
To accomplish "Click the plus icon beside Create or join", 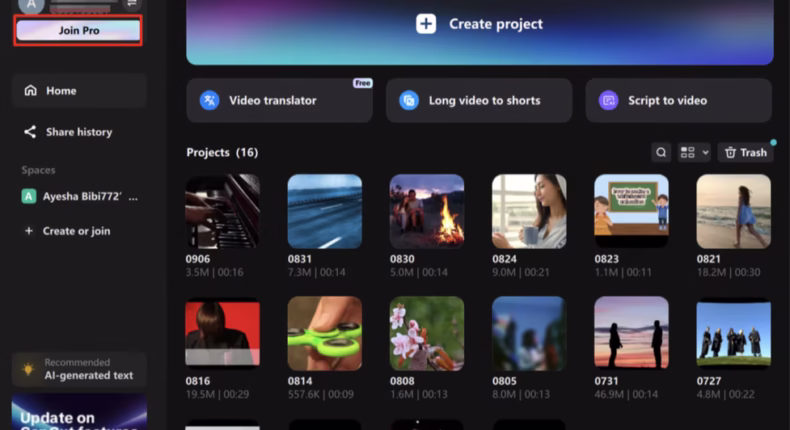I will (29, 231).
